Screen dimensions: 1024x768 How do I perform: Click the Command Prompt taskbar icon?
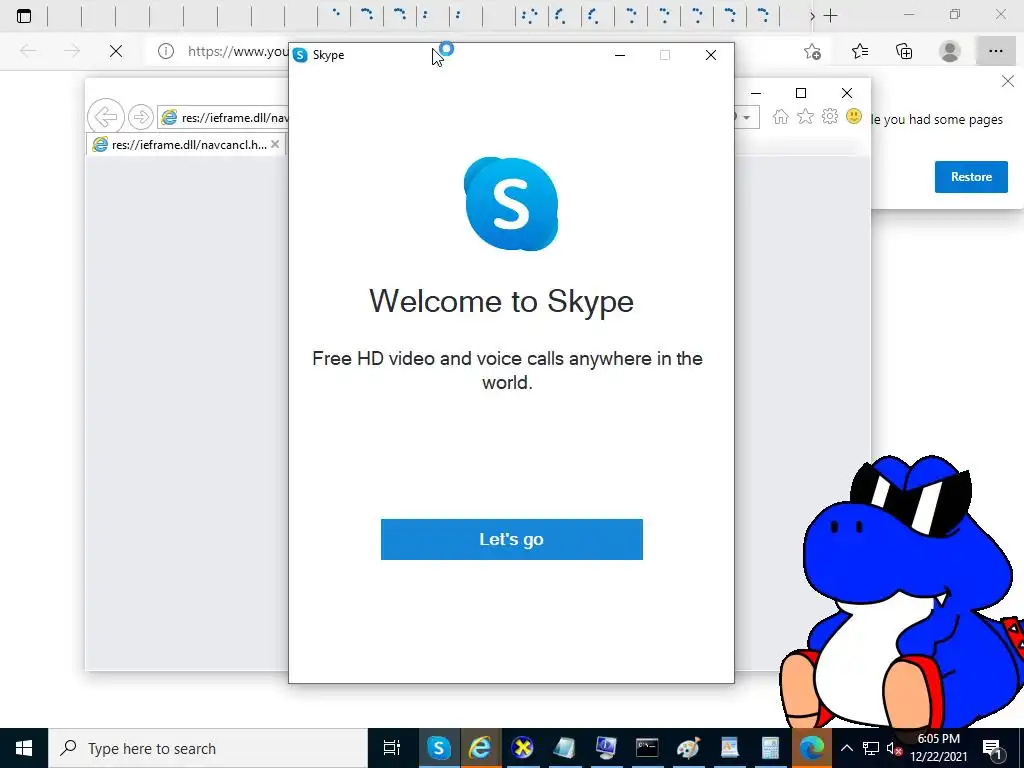pos(647,748)
